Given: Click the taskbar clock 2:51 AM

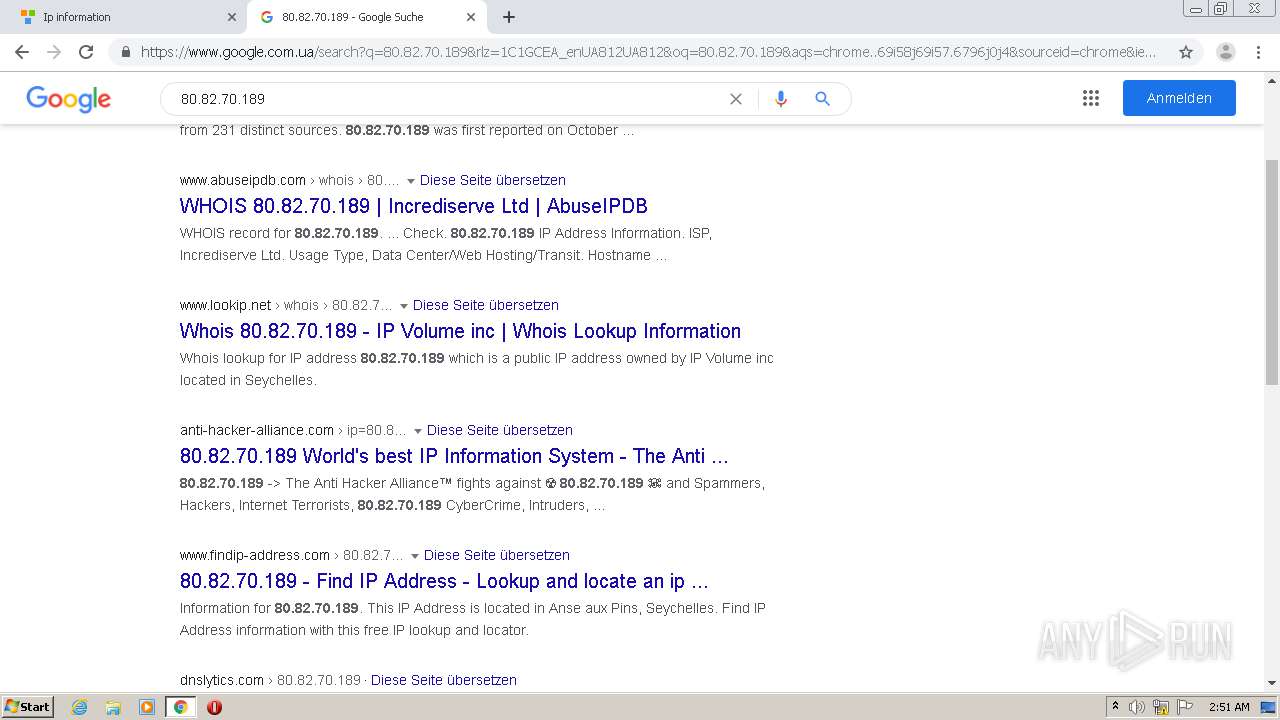Looking at the screenshot, I should pos(1229,707).
